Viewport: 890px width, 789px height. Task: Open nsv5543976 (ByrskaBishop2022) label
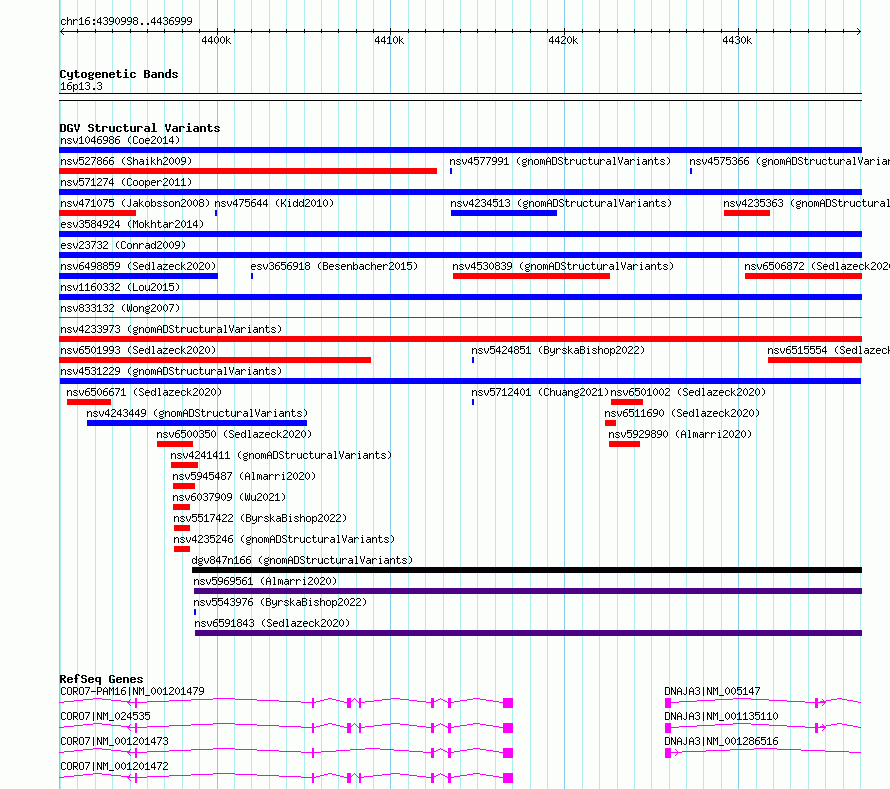280,602
